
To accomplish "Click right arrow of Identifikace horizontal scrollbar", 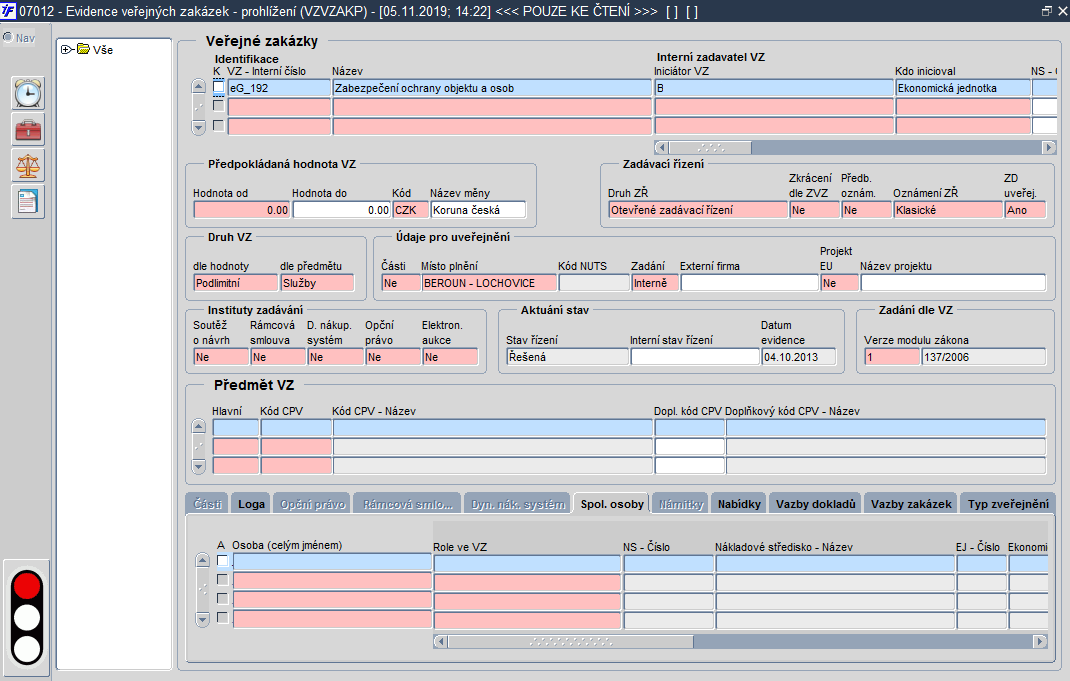I will click(1049, 147).
